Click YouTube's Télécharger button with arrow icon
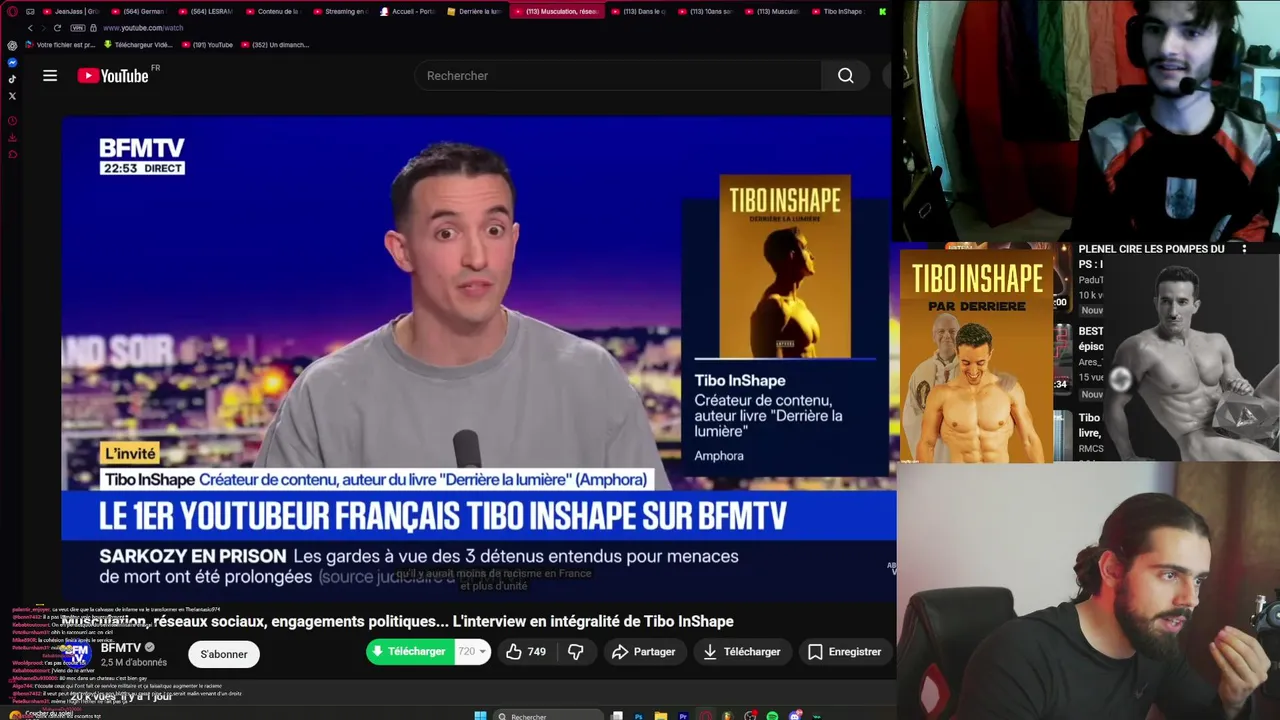This screenshot has height=720, width=1280. click(x=741, y=652)
